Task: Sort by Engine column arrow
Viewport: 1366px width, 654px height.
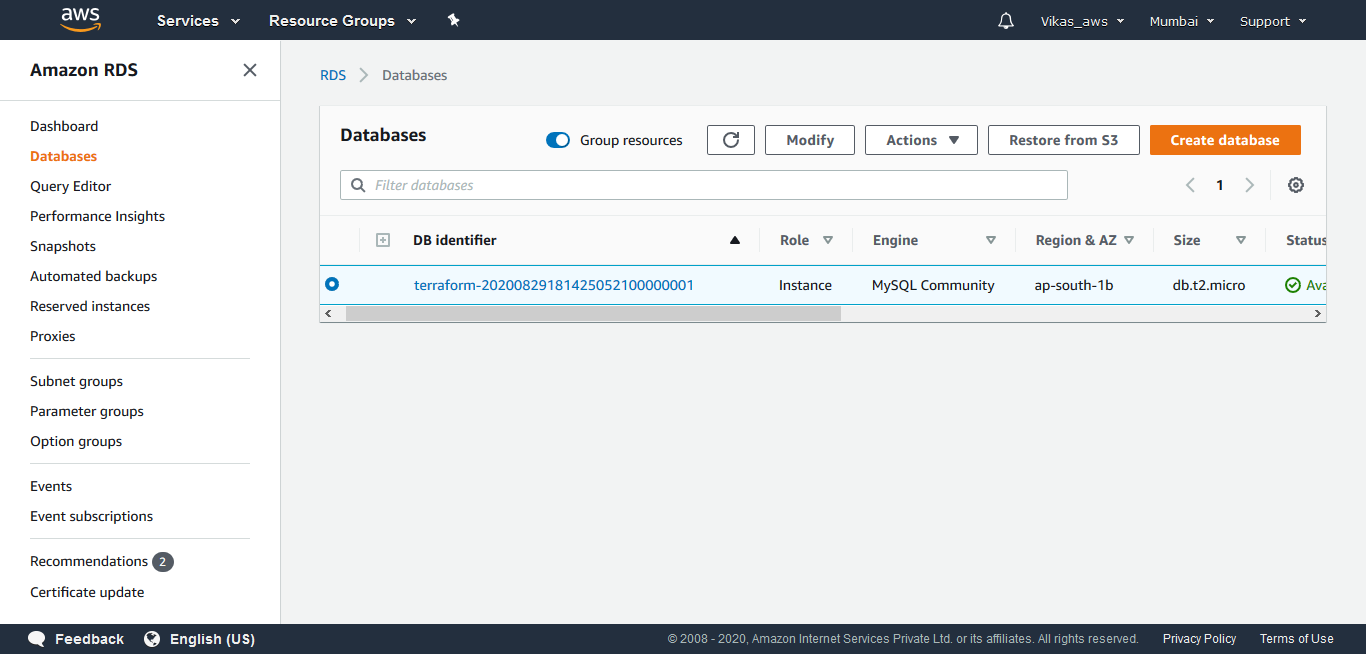Action: click(991, 240)
